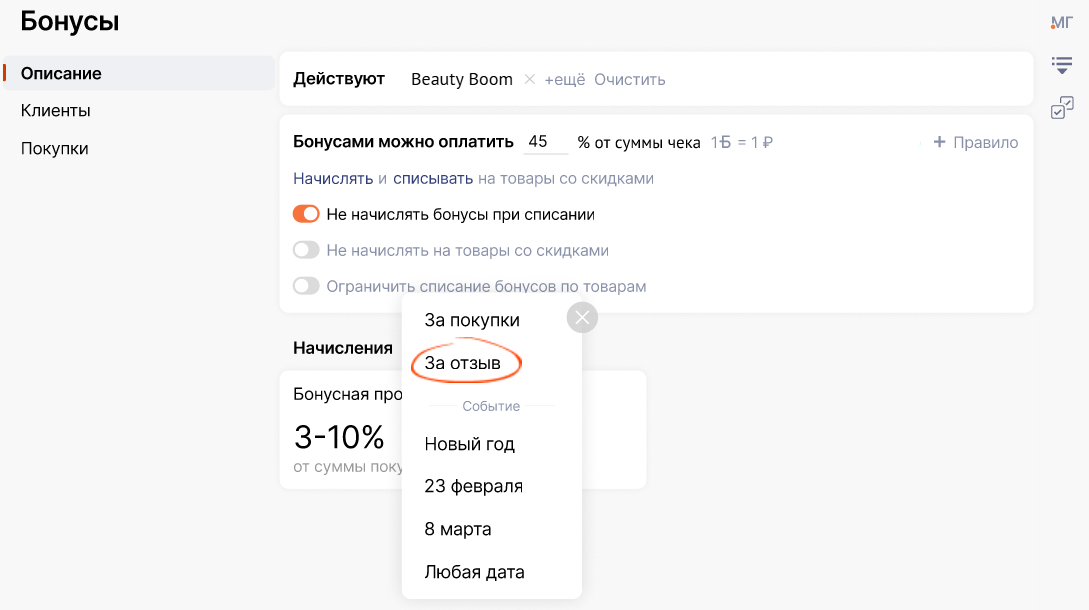Select Новый год event option

pos(469,444)
